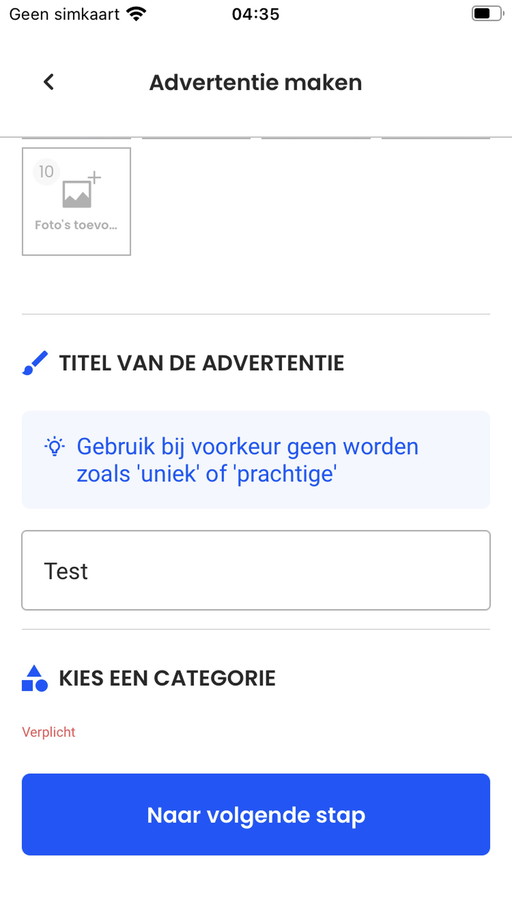Tap the plus sign on photo tile
This screenshot has width=512, height=910.
94,178
